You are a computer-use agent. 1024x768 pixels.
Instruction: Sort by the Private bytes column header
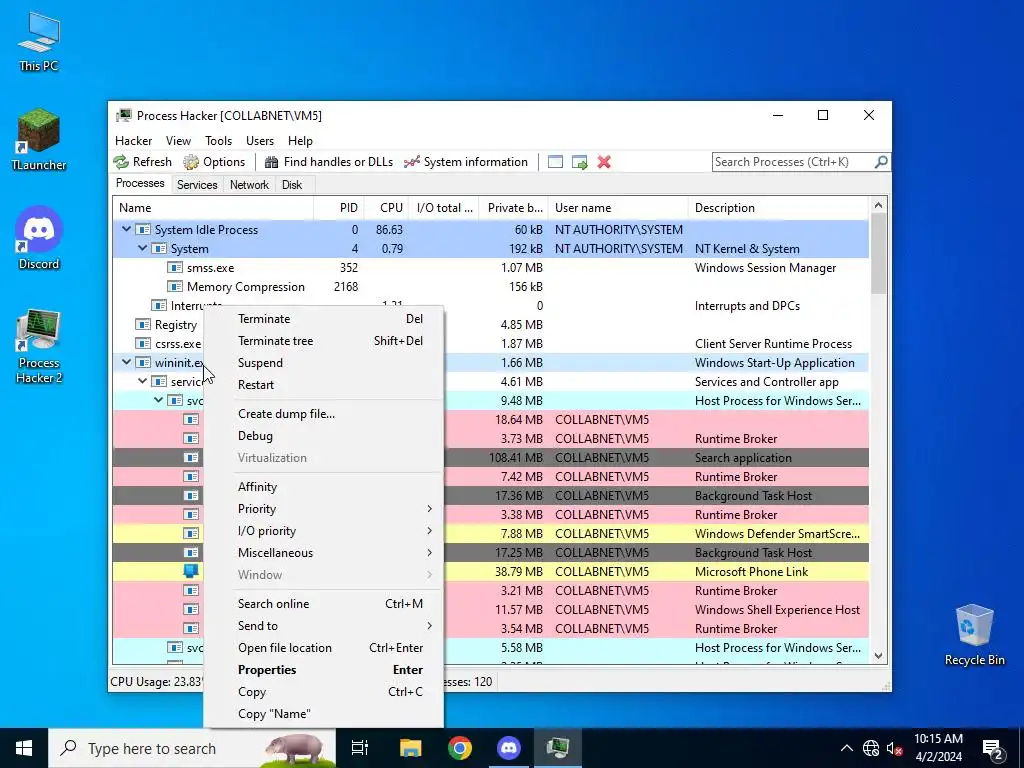513,208
